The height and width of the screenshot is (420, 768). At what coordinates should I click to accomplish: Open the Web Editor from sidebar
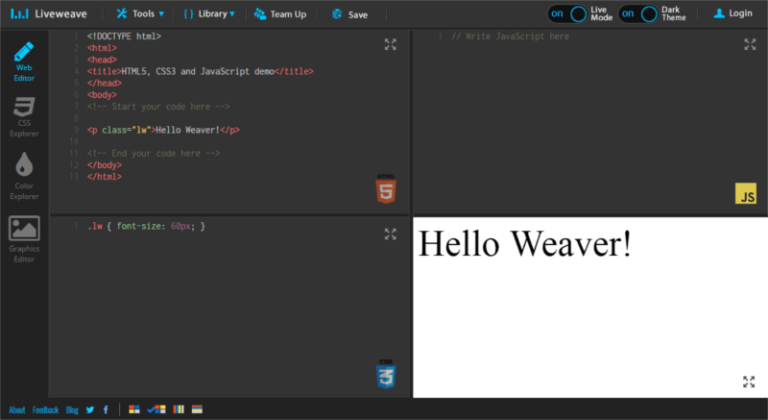click(24, 60)
